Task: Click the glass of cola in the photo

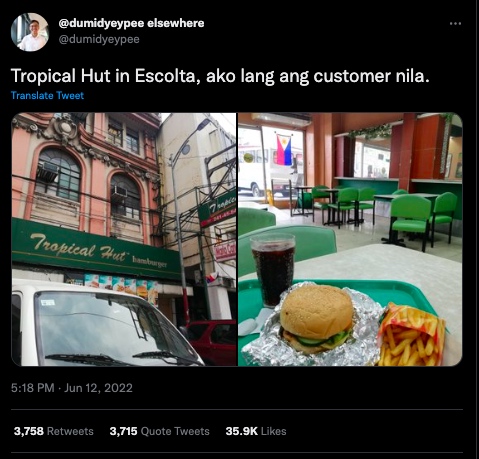Action: pyautogui.click(x=273, y=269)
